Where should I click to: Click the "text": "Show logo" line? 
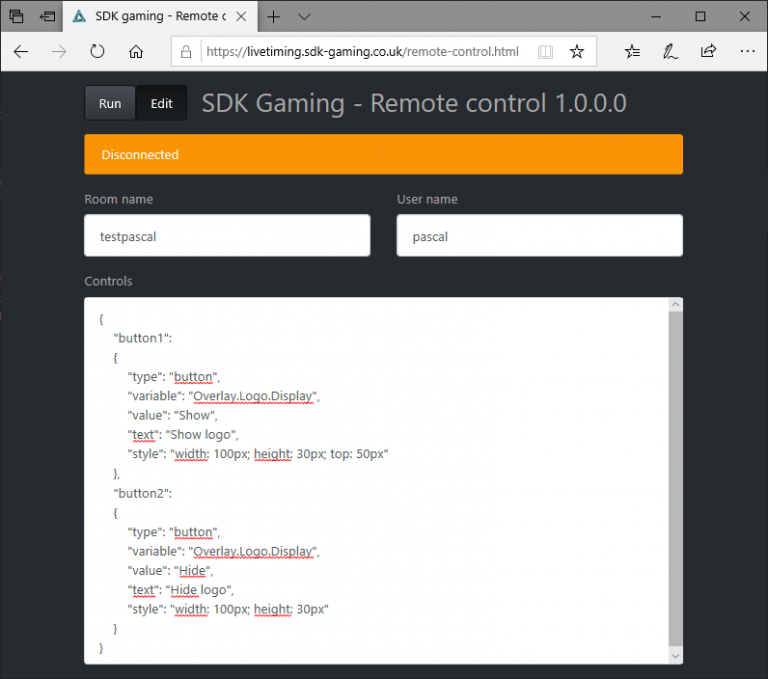coord(183,435)
